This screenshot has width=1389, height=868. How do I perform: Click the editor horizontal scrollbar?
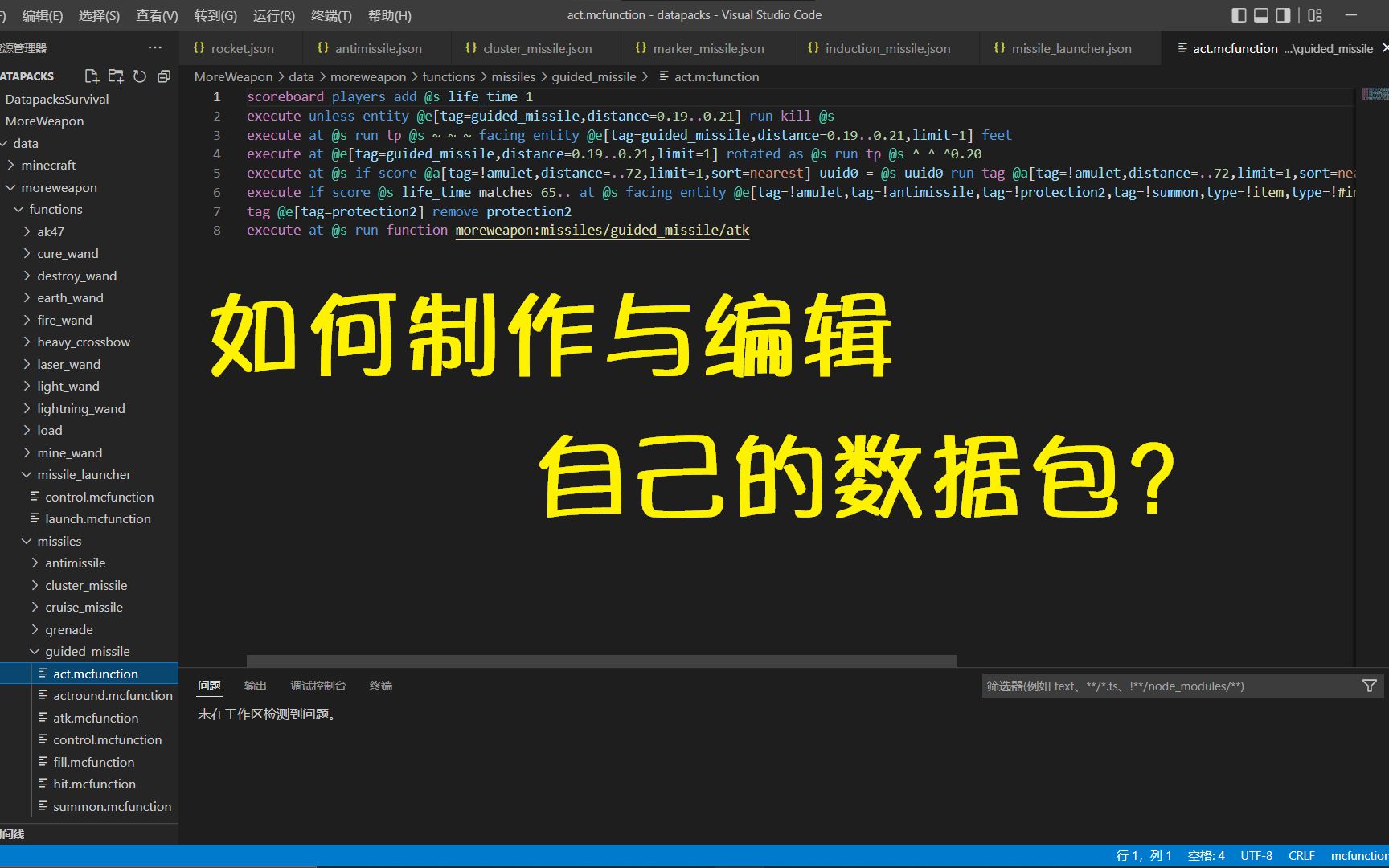[601, 661]
